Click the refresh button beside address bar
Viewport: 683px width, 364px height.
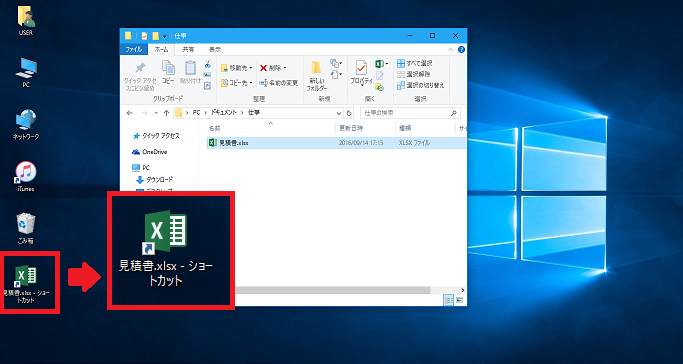[x=348, y=113]
